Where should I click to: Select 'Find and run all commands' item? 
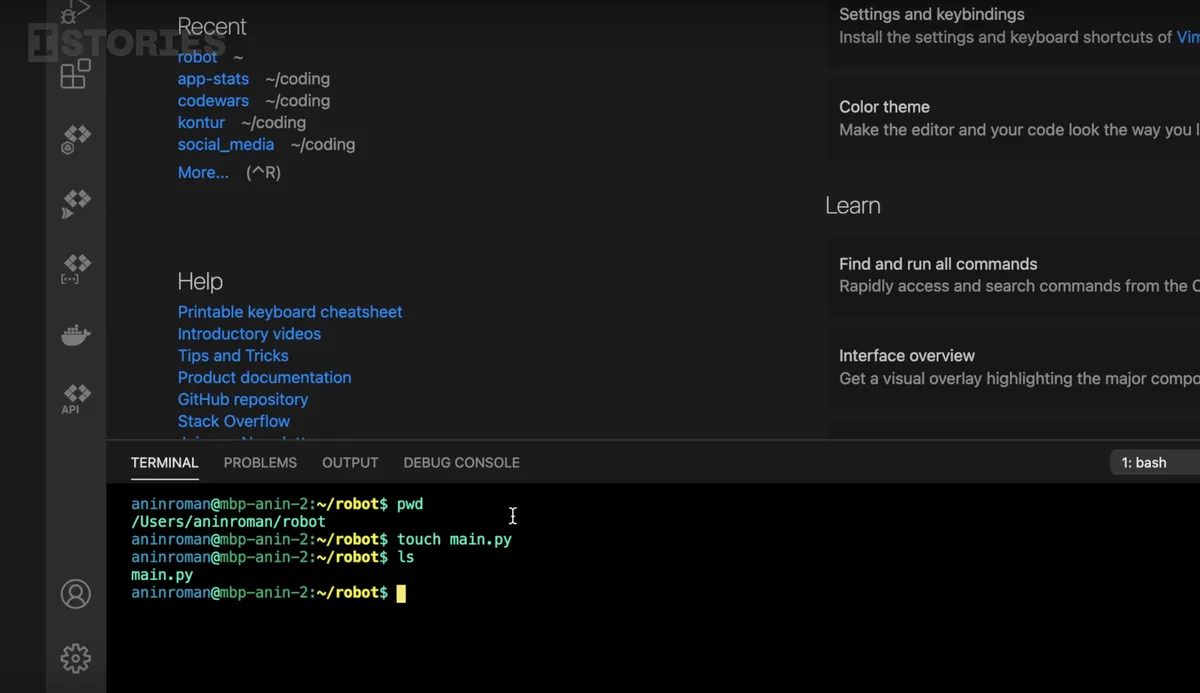tap(1013, 275)
